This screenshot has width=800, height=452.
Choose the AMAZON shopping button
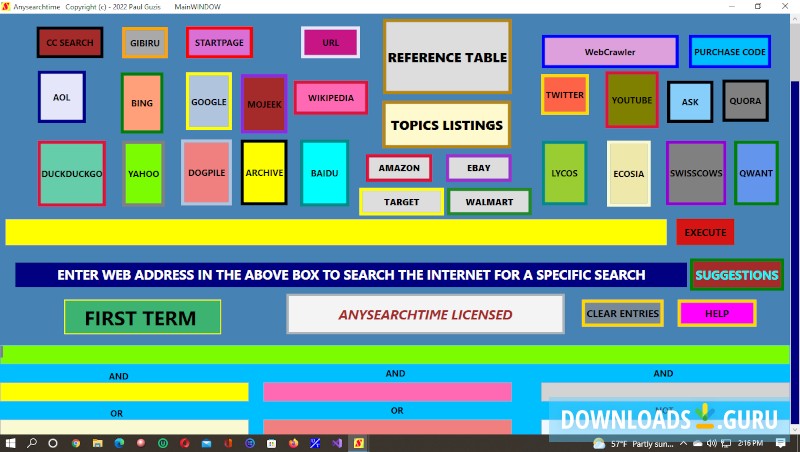[x=399, y=168]
